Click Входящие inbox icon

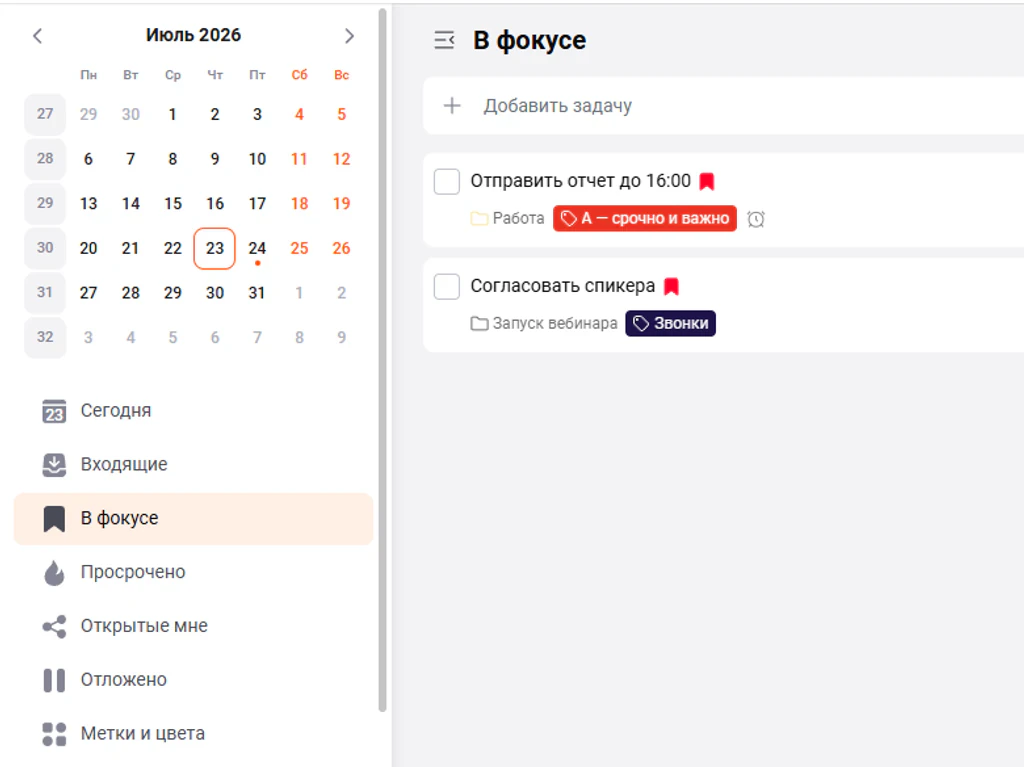[54, 465]
